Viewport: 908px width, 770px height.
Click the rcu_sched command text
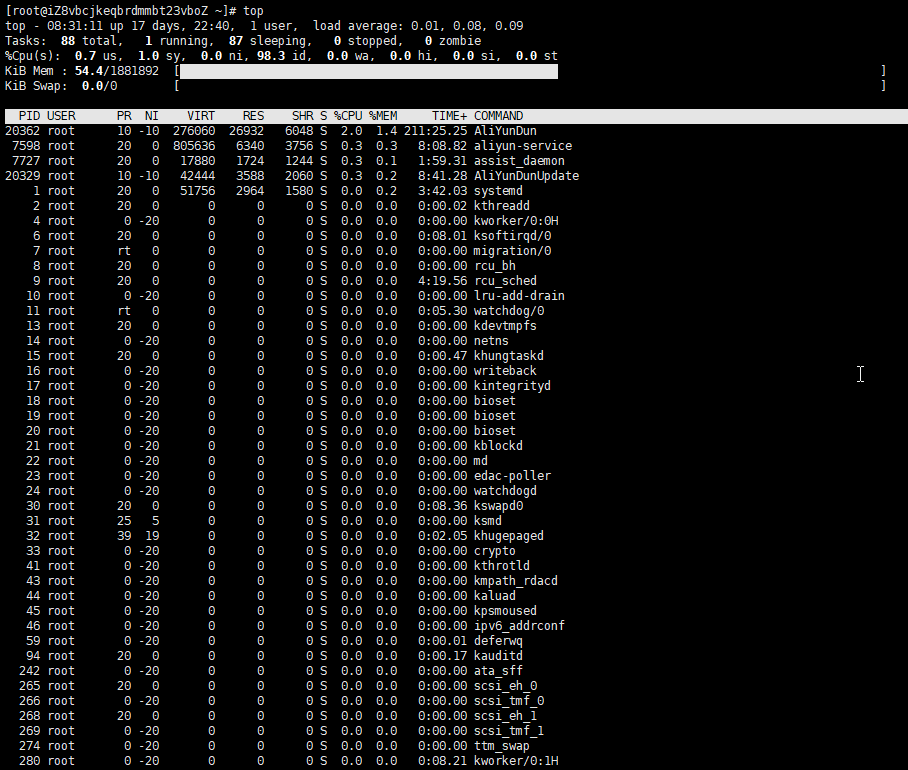505,281
